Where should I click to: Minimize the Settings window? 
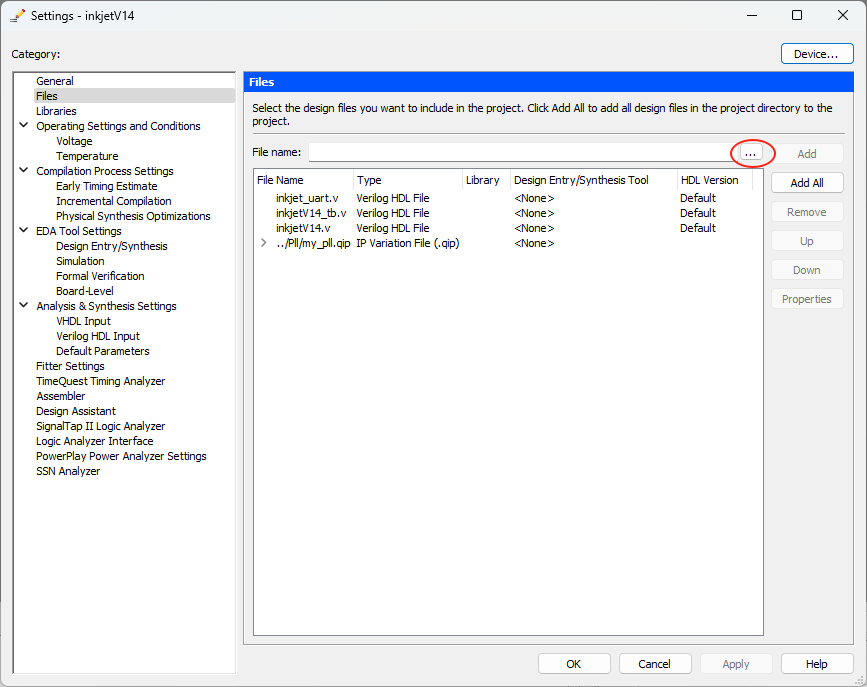[x=751, y=15]
